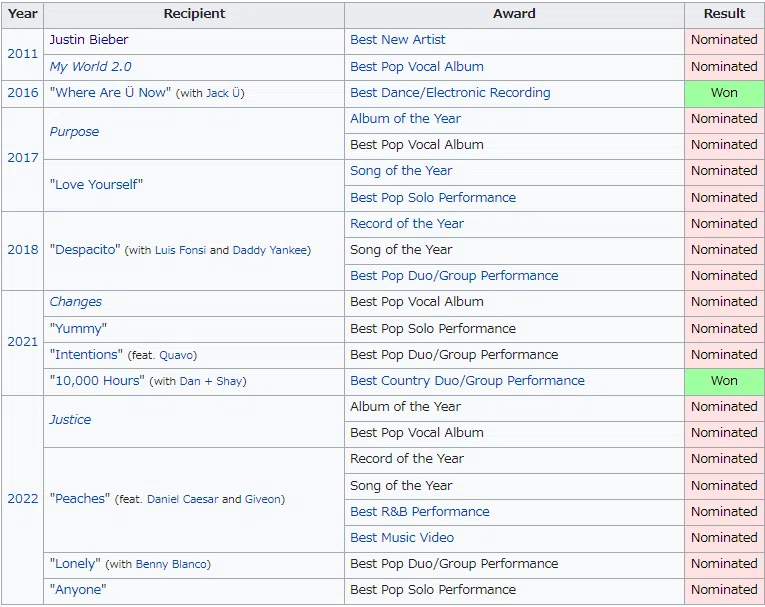This screenshot has width=765, height=607.
Task: Visit the Benny Blanco link
Action: [171, 565]
